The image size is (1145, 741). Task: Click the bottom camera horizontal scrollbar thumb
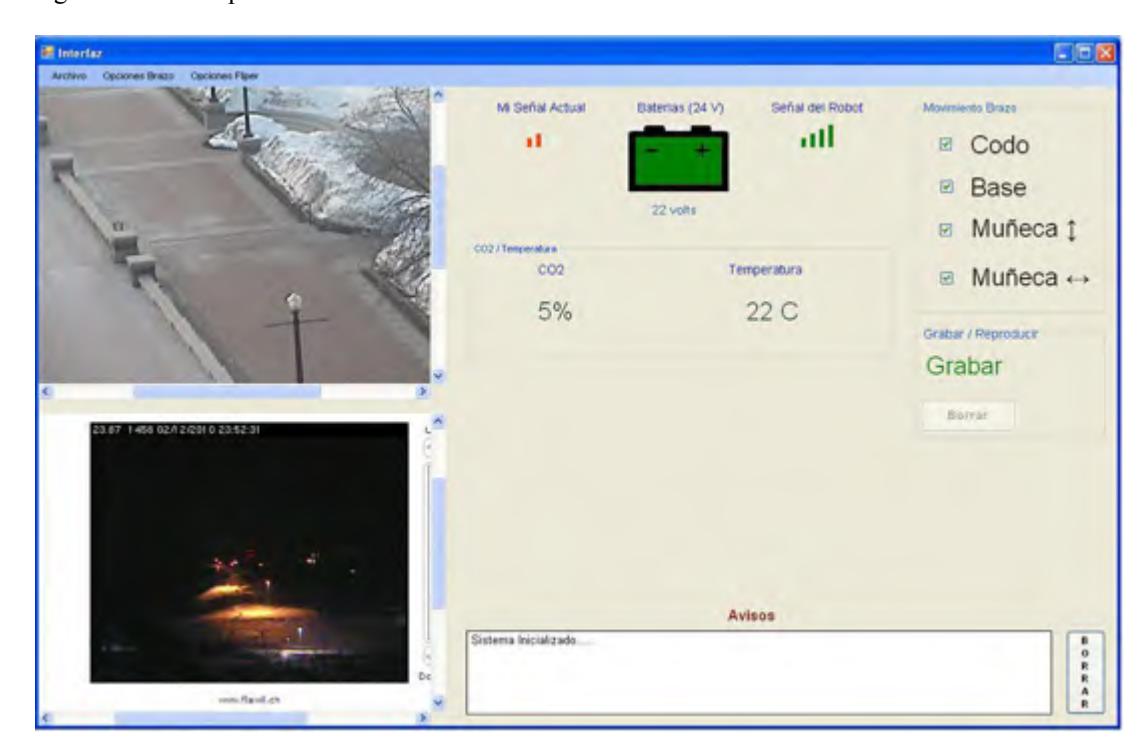coord(210,718)
